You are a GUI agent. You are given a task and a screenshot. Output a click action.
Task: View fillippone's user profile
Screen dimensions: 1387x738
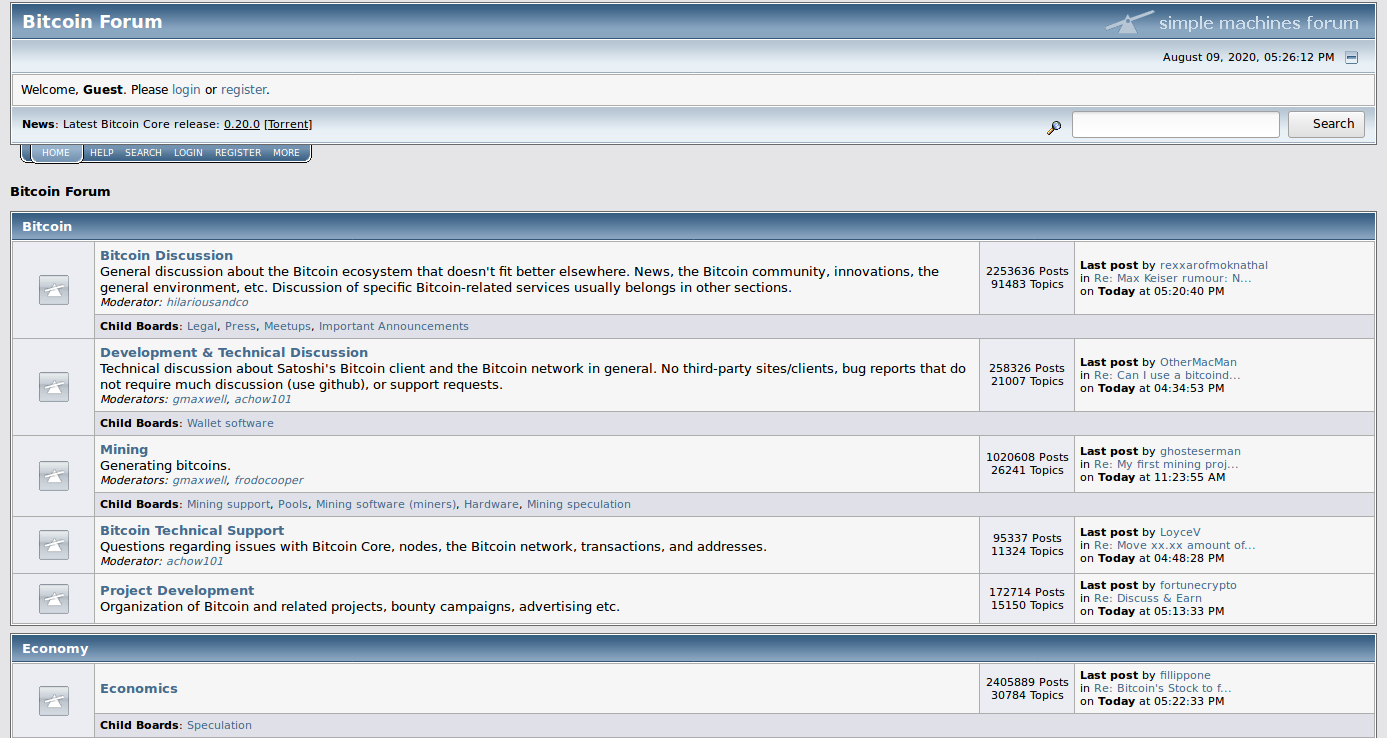(1185, 676)
